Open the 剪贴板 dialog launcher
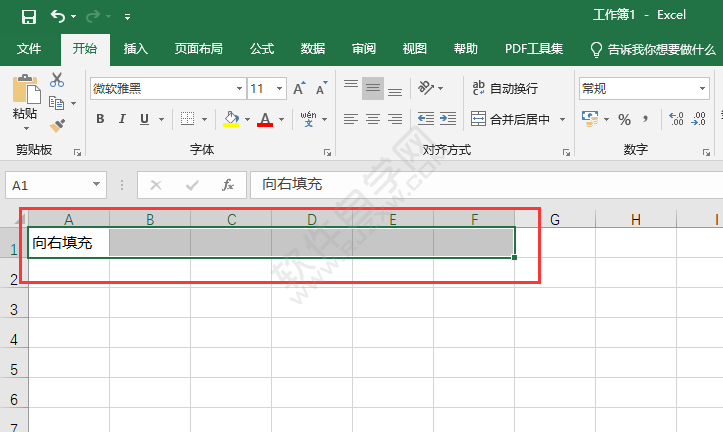This screenshot has width=723, height=432. 77,152
